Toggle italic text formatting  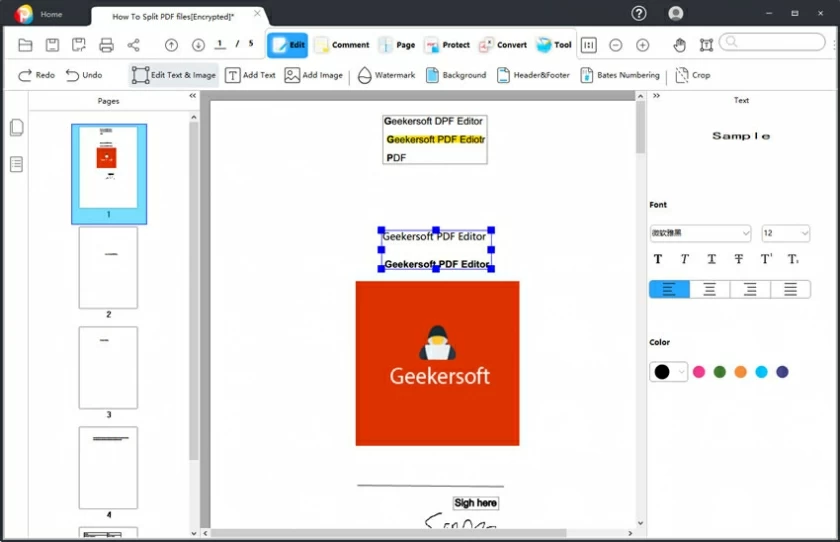[685, 259]
